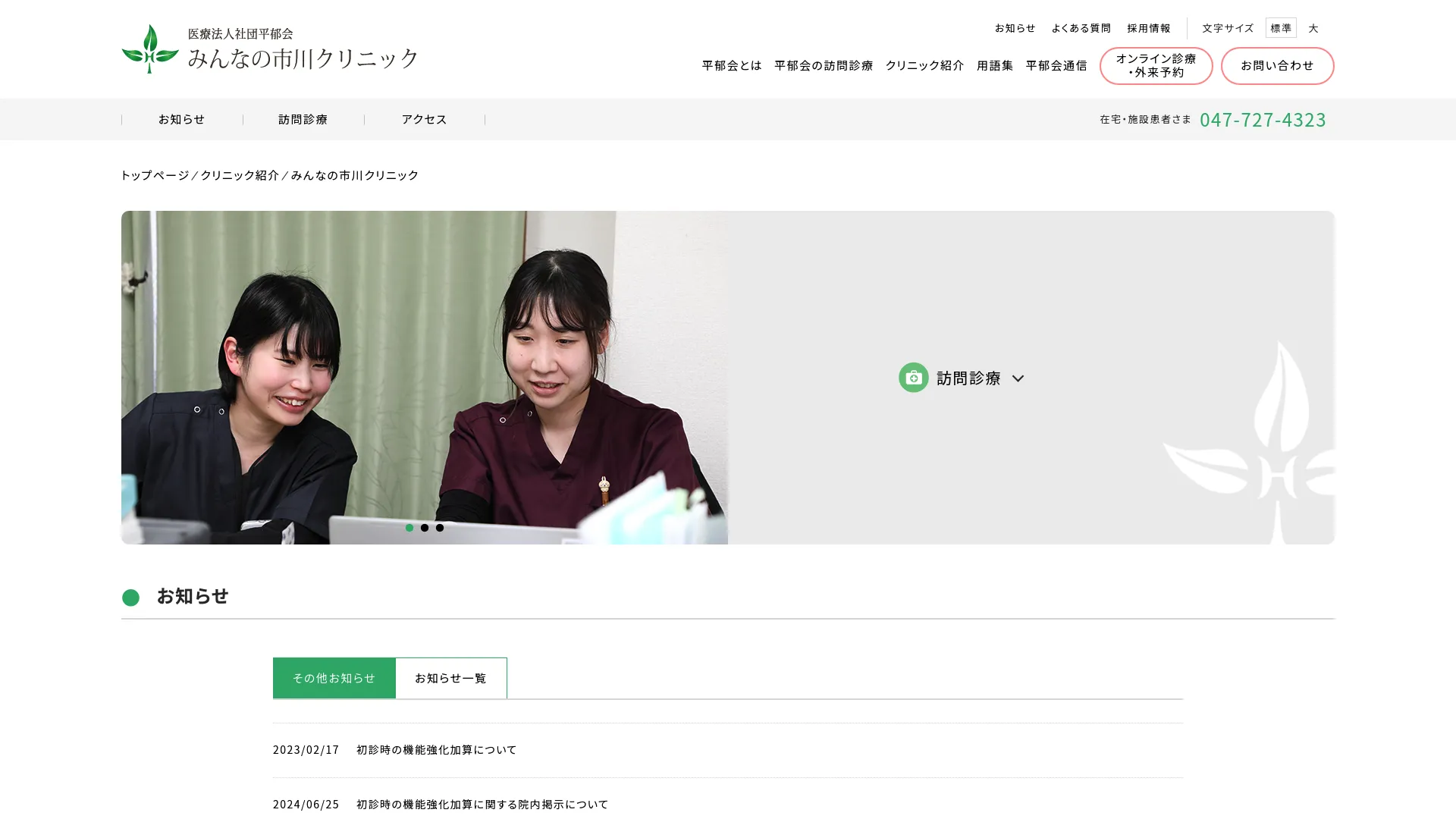
Task: Select the second carousel slide dot
Action: coord(425,528)
